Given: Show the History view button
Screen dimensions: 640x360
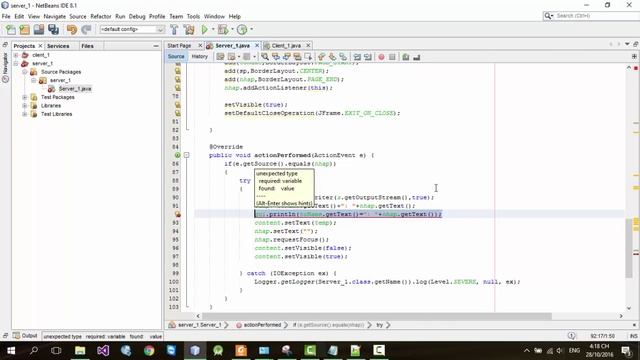Looking at the screenshot, I should click(200, 57).
